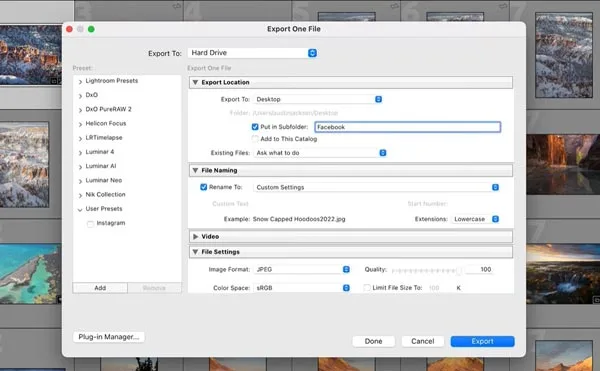
Task: Select the snowy hoodoos thumbnail at top right of the library
Action: point(564,55)
